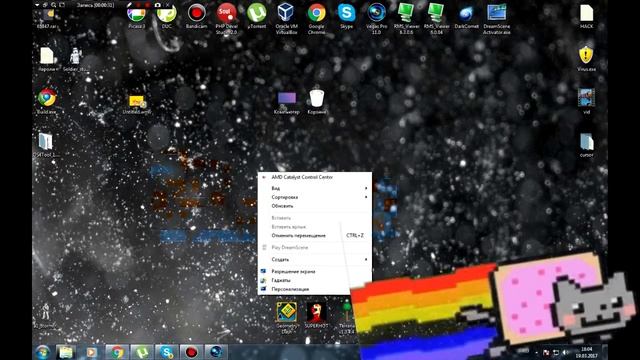Select the Untitled.wmv file on the desktop
Screen dimensions: 640x360
(137, 104)
